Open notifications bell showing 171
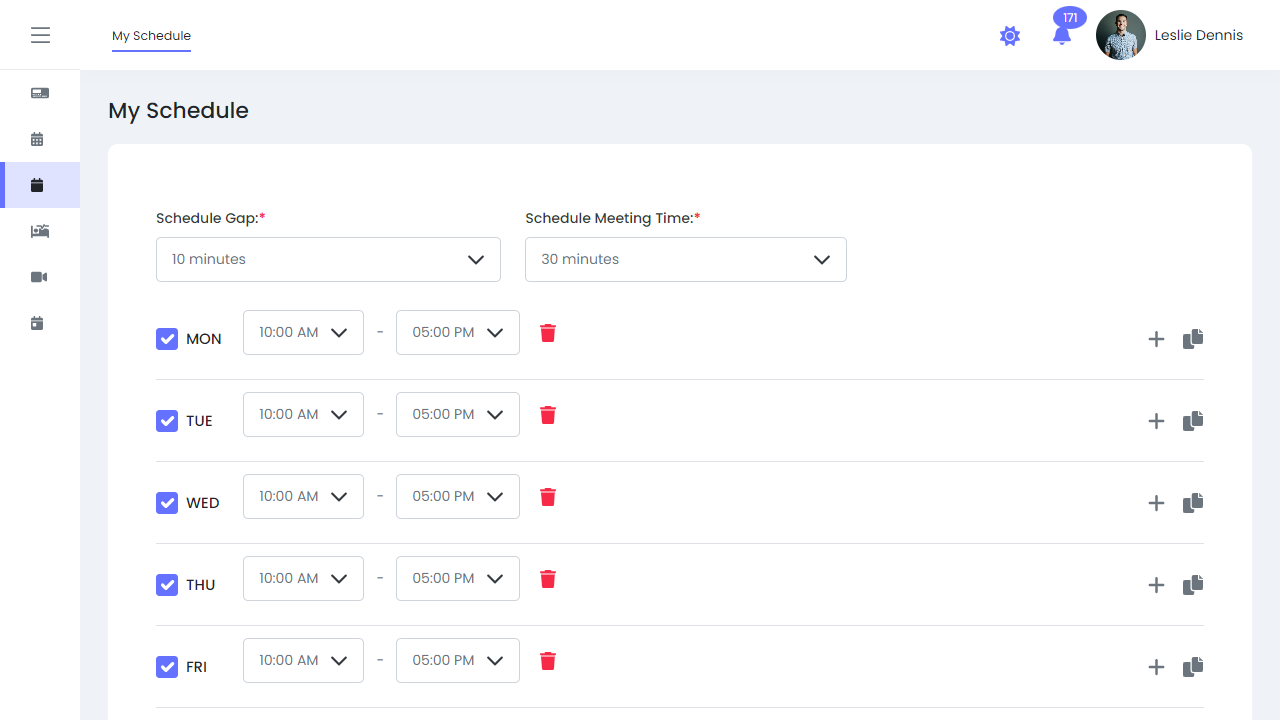This screenshot has height=720, width=1280. (x=1062, y=35)
